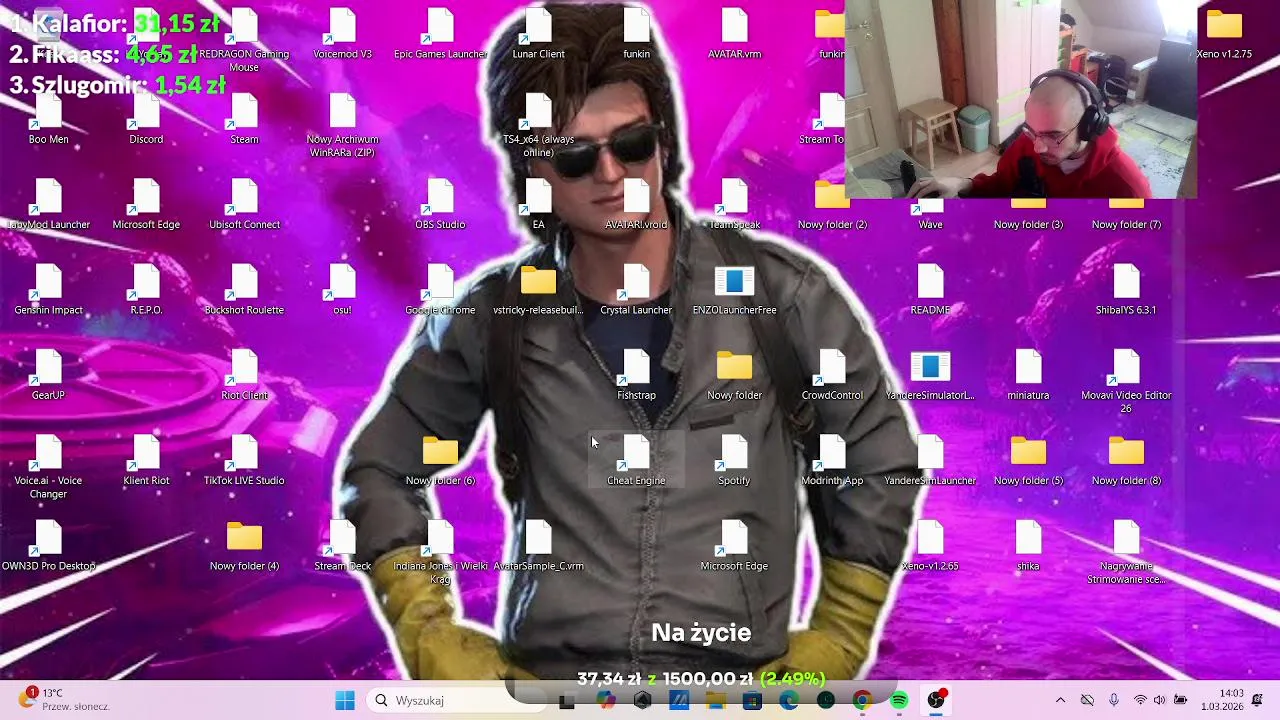Select the Steam desktop shortcut
Viewport: 1280px width, 720px height.
click(244, 121)
